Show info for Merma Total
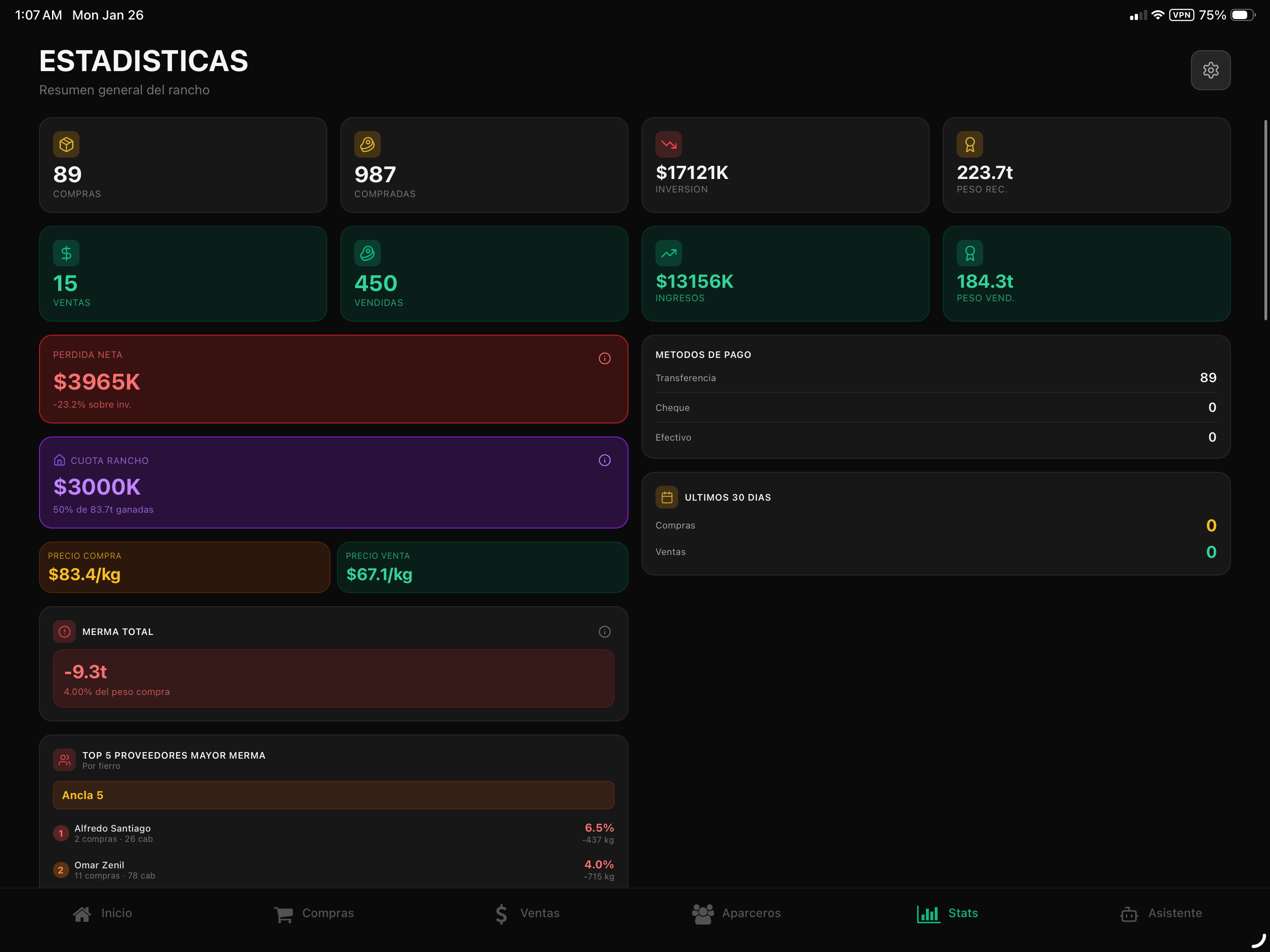 [605, 632]
